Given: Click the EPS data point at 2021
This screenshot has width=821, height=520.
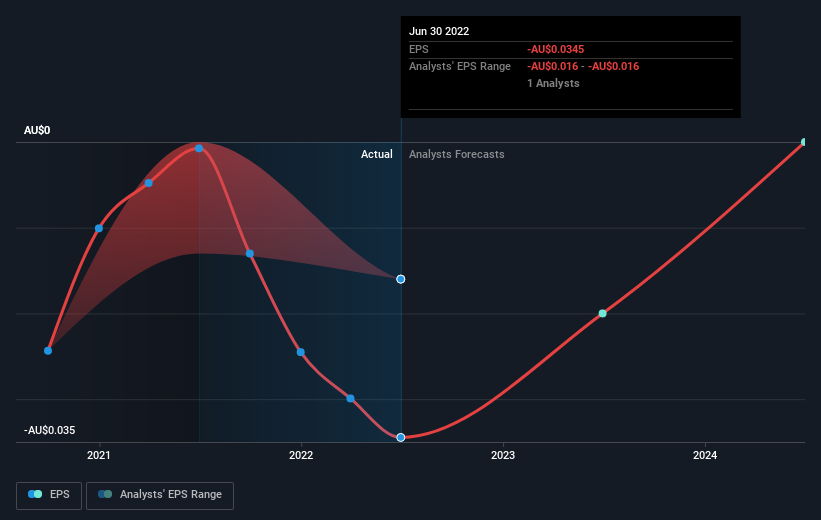Looking at the screenshot, I should [x=99, y=228].
